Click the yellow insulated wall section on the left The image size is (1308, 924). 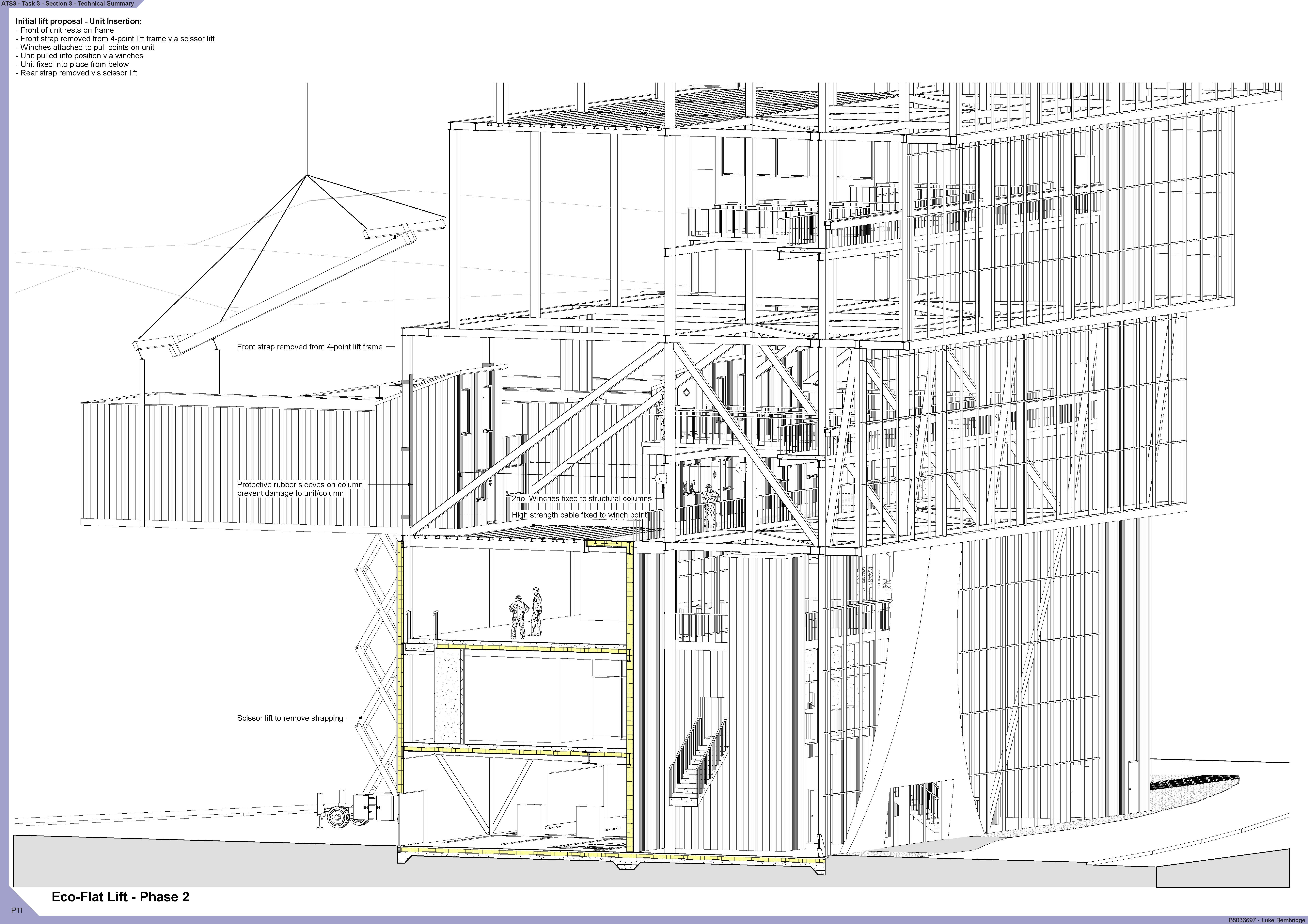click(401, 666)
